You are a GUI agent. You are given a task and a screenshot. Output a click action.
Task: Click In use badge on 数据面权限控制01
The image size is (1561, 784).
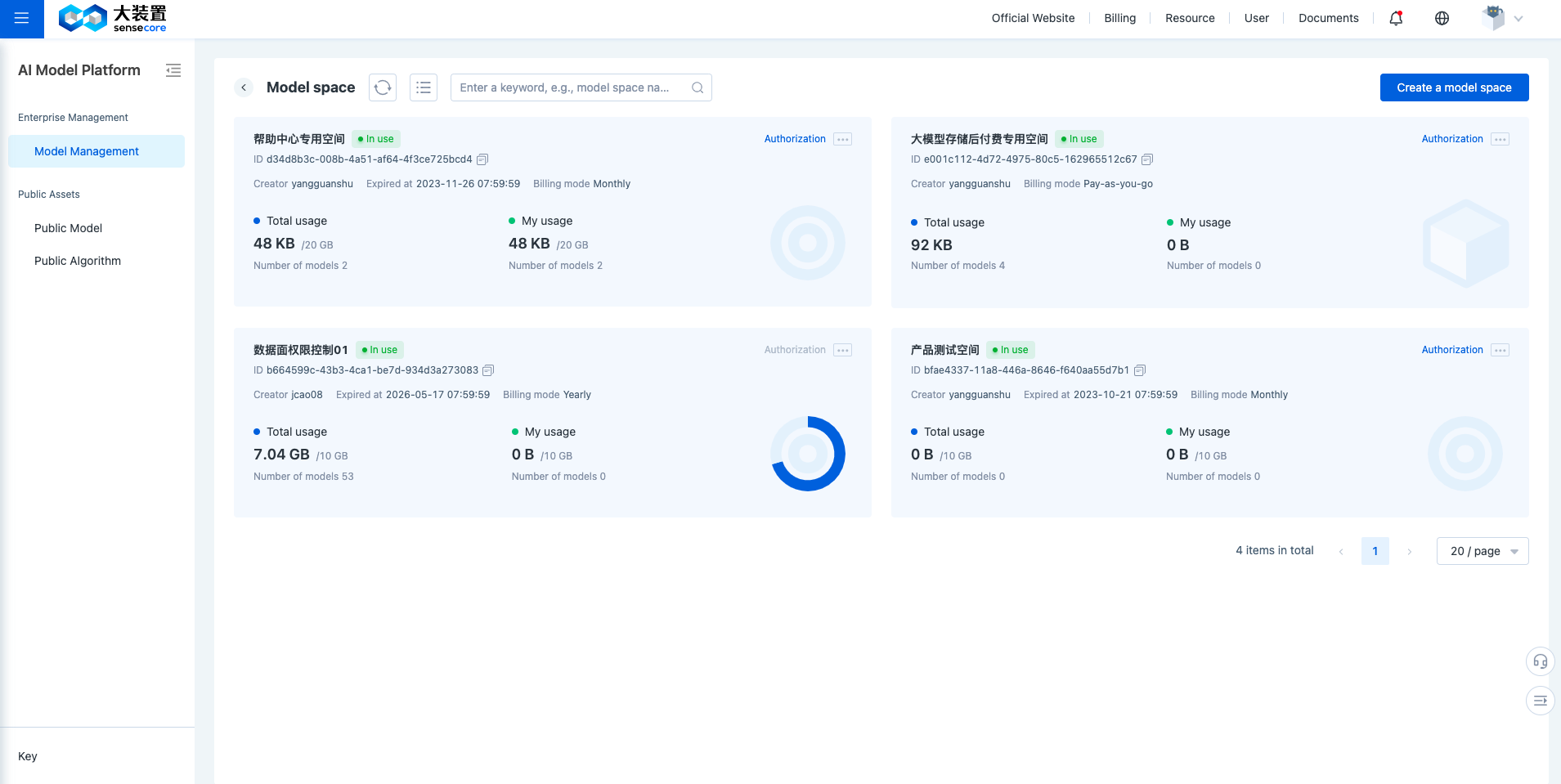point(379,350)
